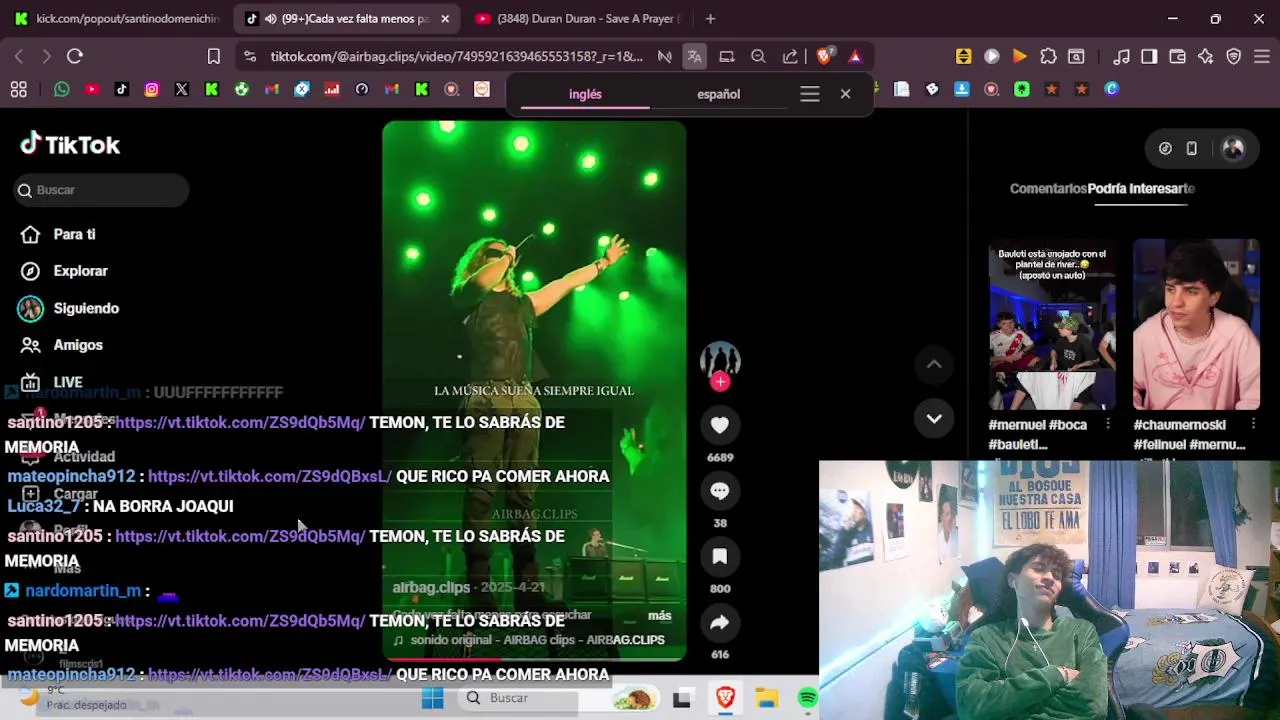Screen dimensions: 1280x720
Task: Select inglés in the translate popup
Action: pyautogui.click(x=585, y=94)
